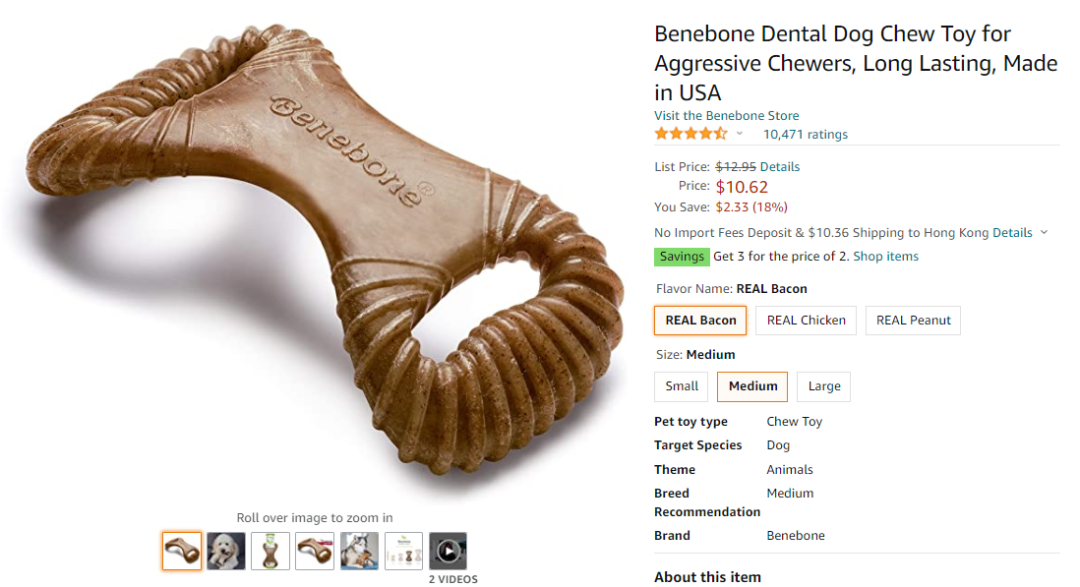Open List Price Details link
The image size is (1080, 587).
(x=780, y=167)
